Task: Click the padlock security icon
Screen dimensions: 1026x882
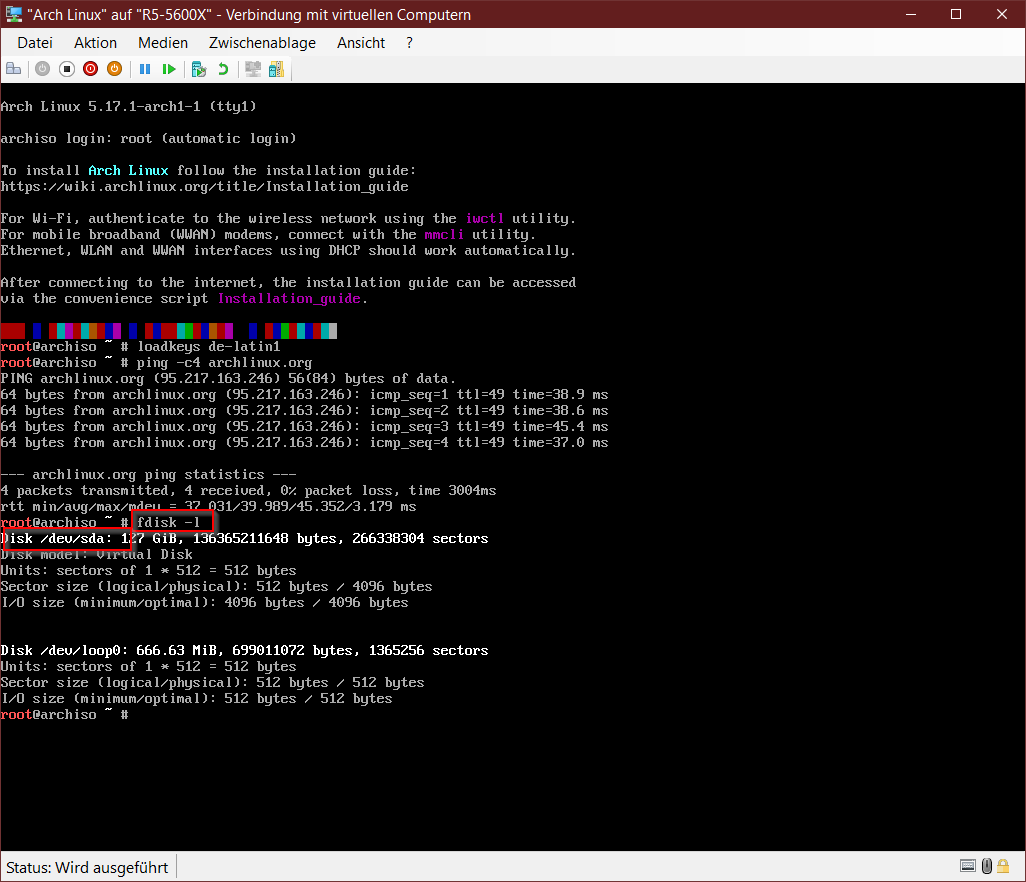Action: tap(1002, 866)
